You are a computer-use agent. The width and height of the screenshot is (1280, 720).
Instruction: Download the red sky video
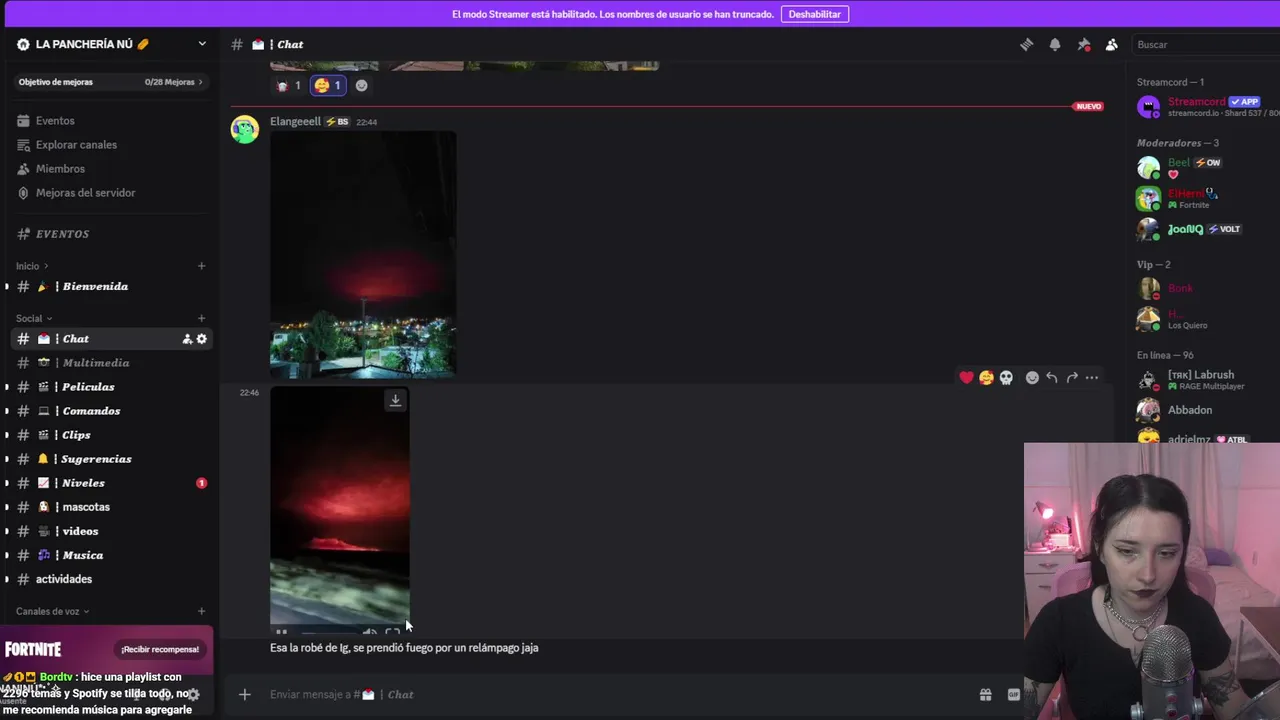tap(395, 400)
